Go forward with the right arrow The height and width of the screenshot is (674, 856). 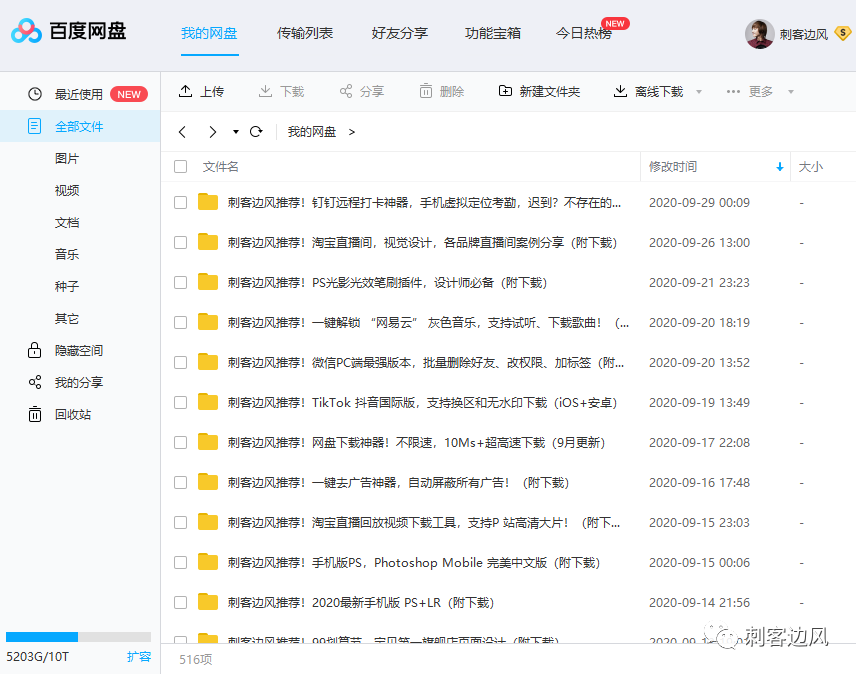pos(213,132)
